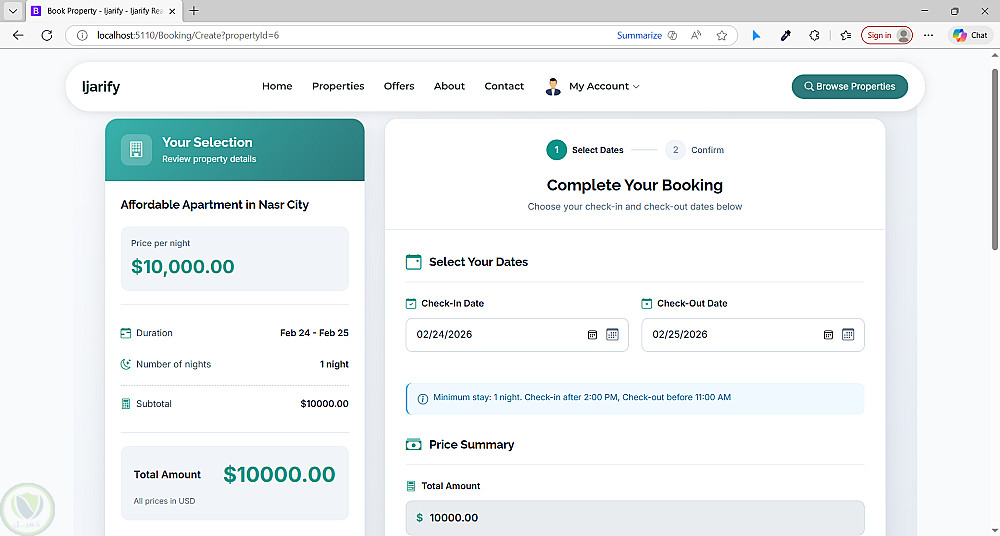Click the blue arrow extension icon

[756, 35]
